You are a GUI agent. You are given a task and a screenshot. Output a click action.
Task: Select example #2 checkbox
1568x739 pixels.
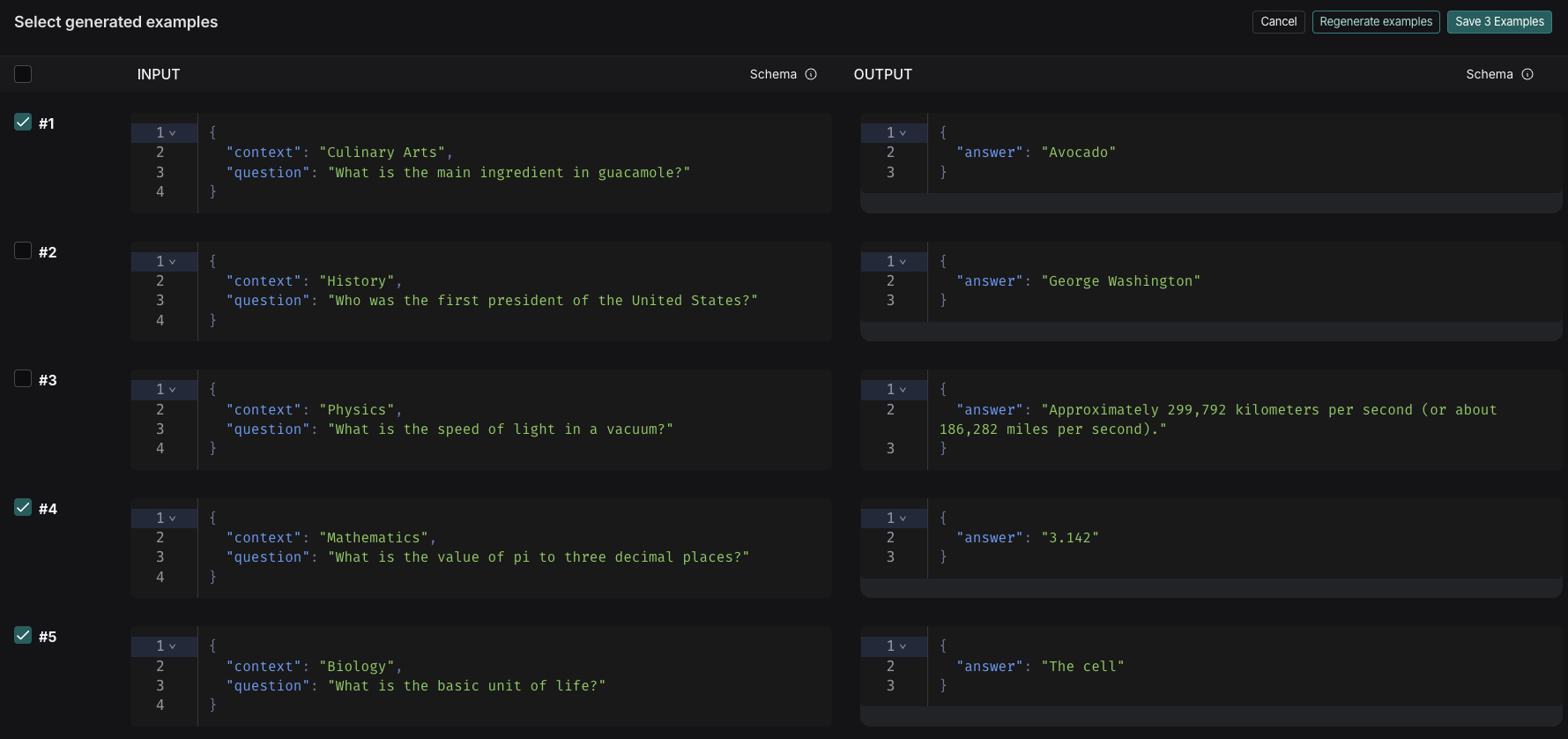(23, 251)
